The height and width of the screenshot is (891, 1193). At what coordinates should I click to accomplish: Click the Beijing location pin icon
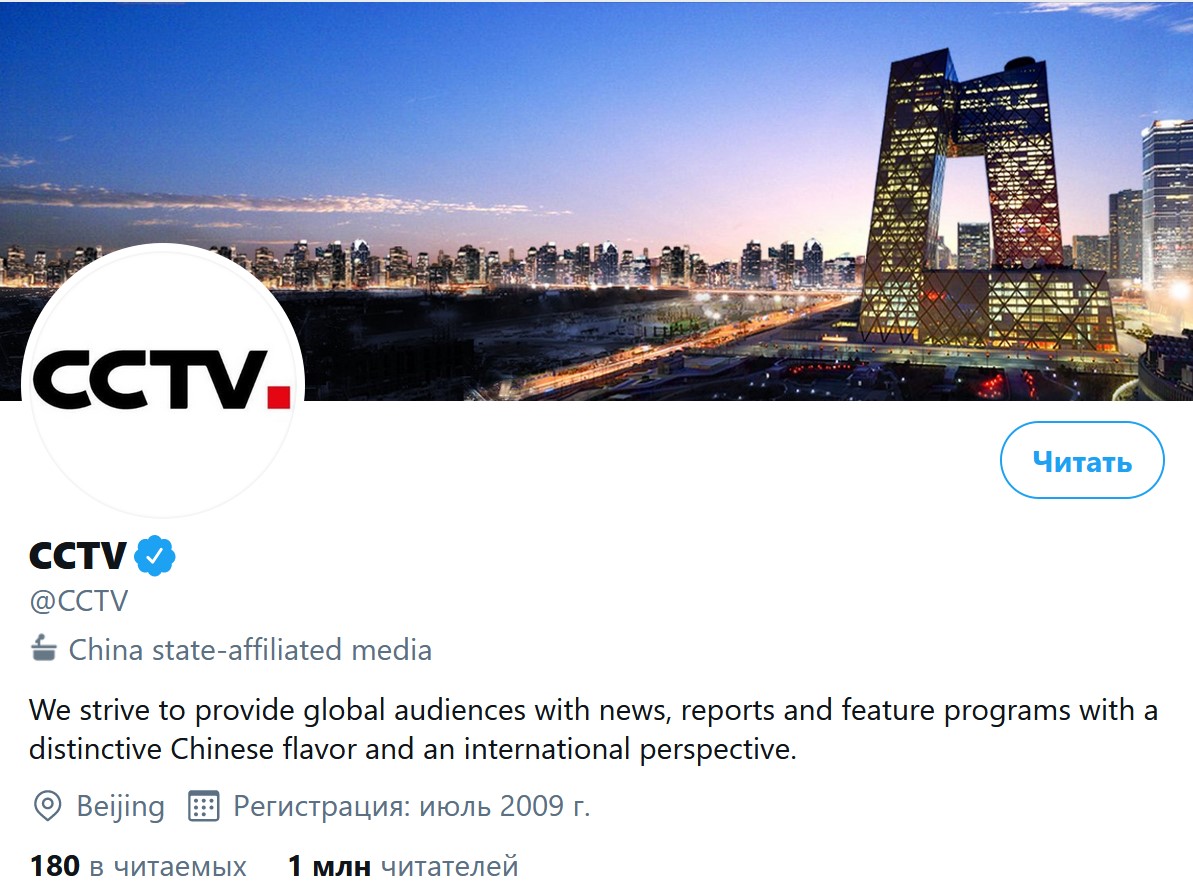tap(47, 806)
